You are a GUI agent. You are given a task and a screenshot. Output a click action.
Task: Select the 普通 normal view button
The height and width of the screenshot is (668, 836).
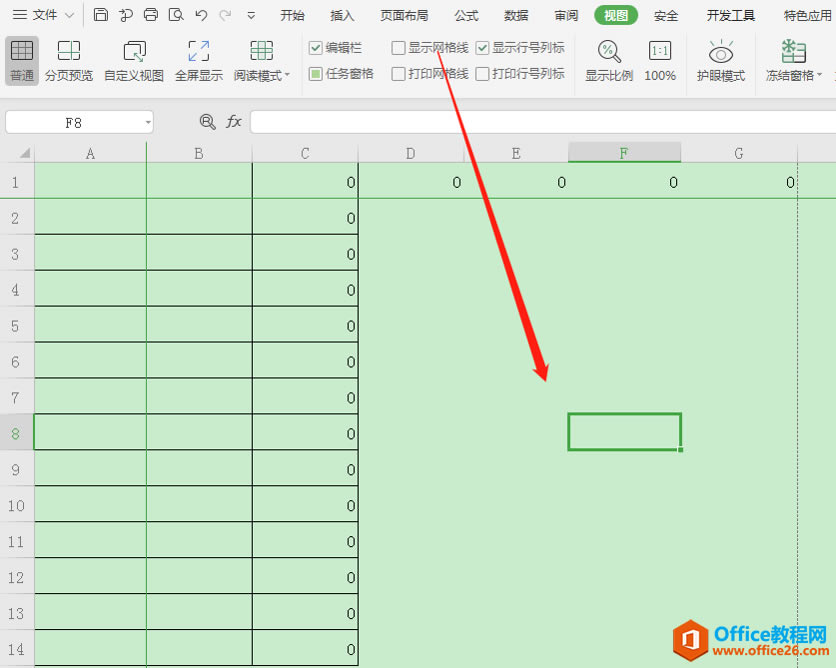[x=22, y=61]
